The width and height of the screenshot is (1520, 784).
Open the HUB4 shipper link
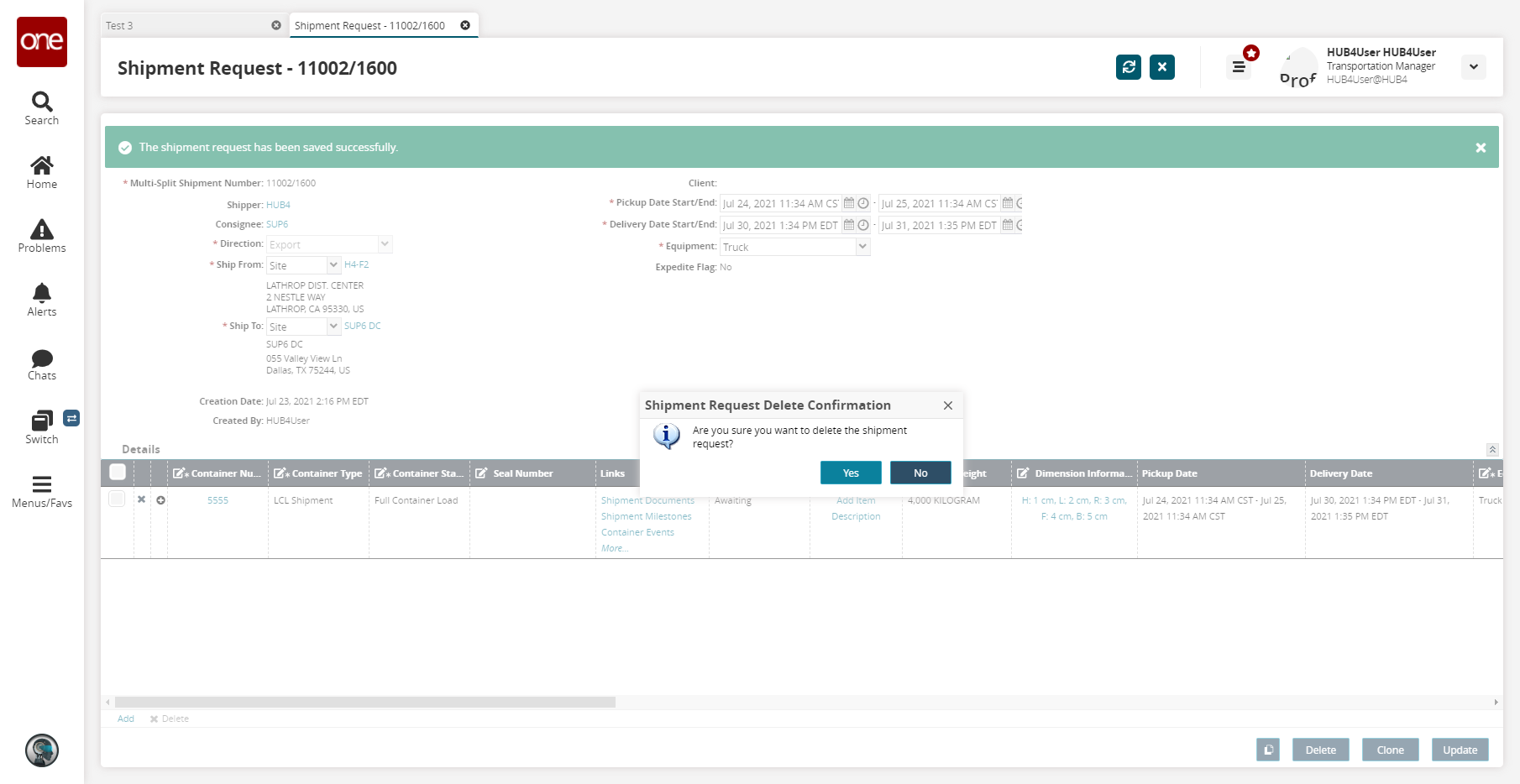[x=278, y=205]
